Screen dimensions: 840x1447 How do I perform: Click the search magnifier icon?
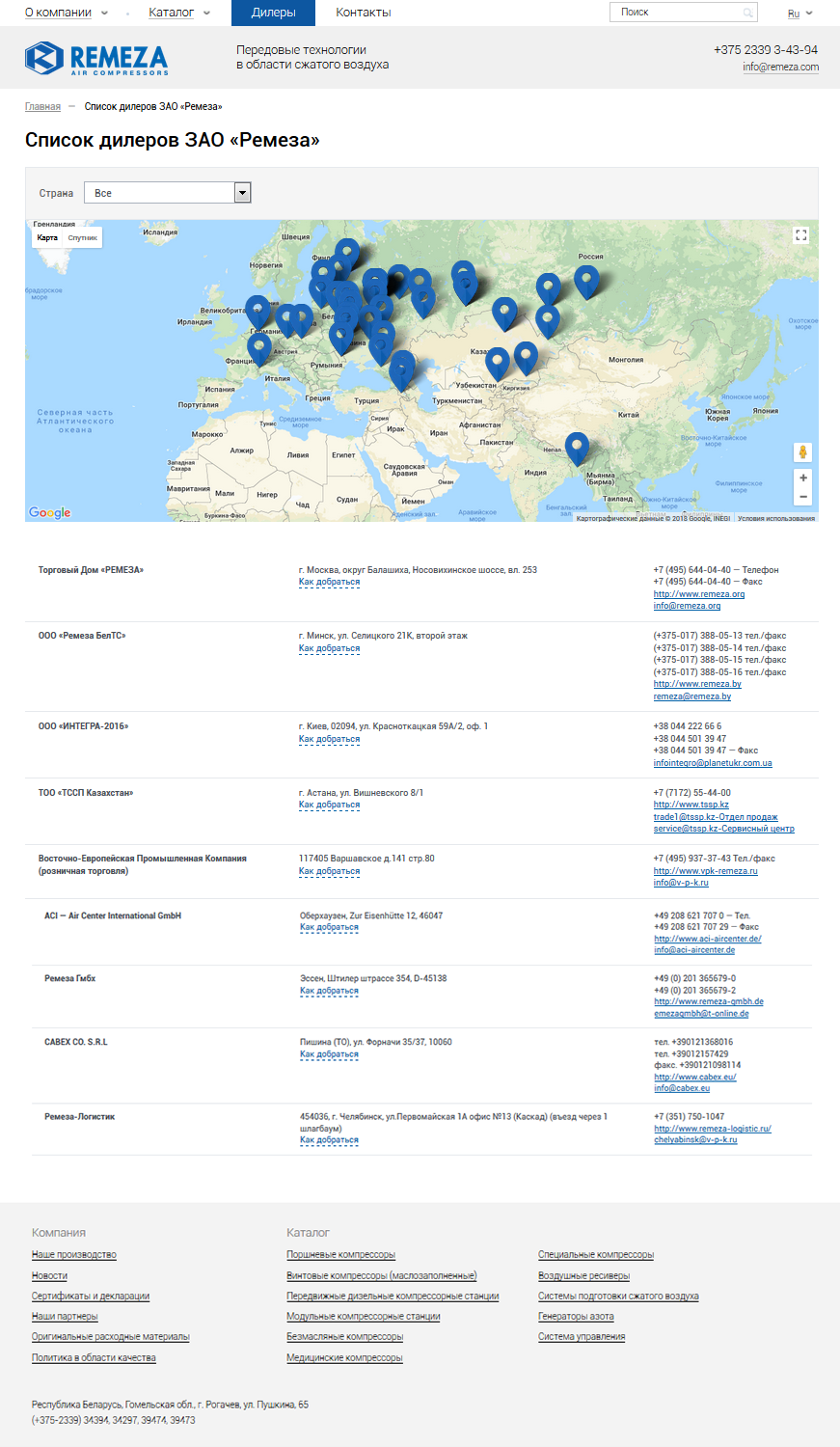point(747,13)
